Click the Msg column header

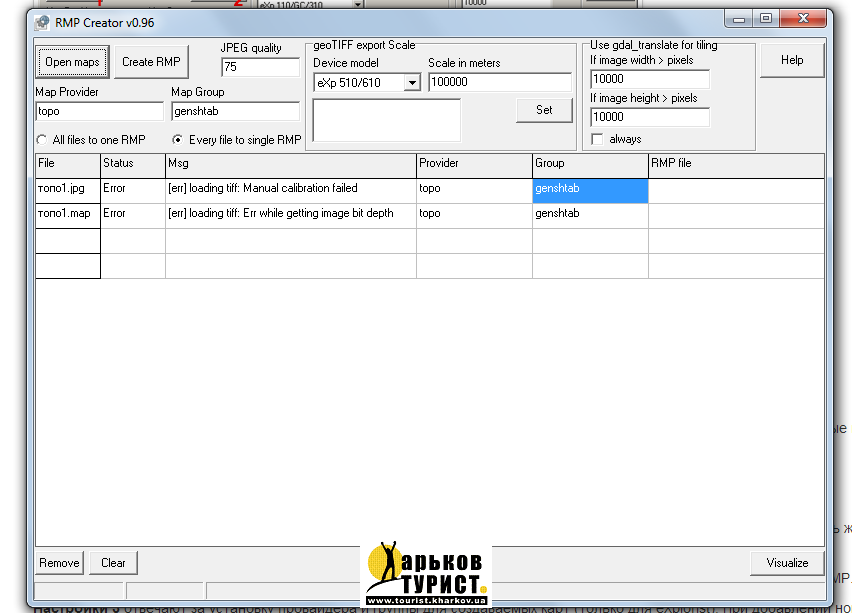coord(290,163)
